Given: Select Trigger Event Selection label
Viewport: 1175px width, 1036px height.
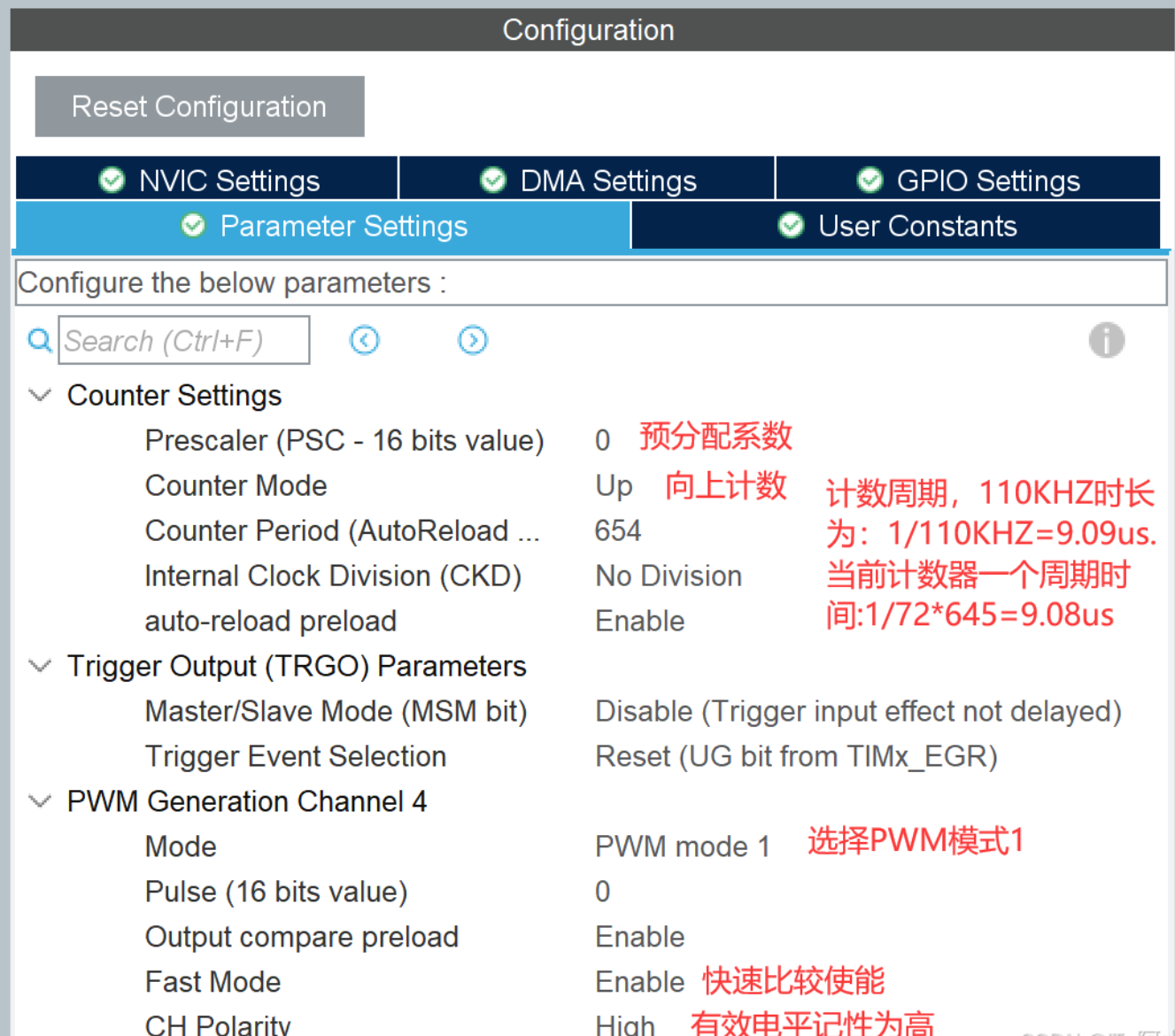Looking at the screenshot, I should coord(295,756).
